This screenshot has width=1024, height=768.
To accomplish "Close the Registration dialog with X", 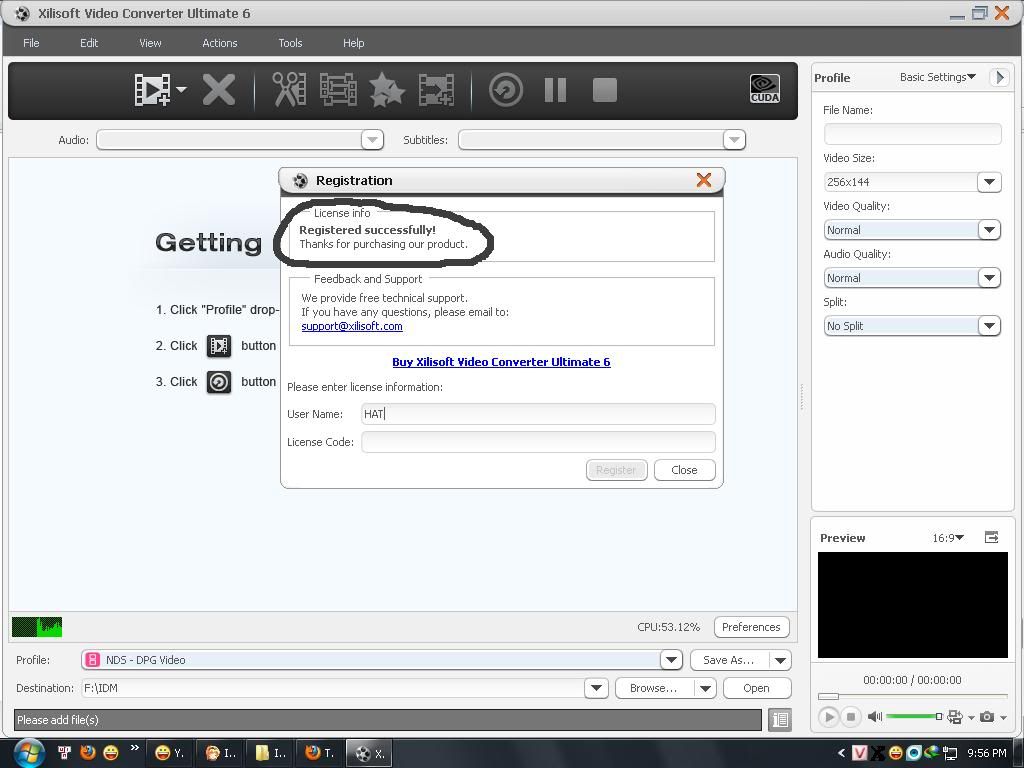I will tap(703, 180).
